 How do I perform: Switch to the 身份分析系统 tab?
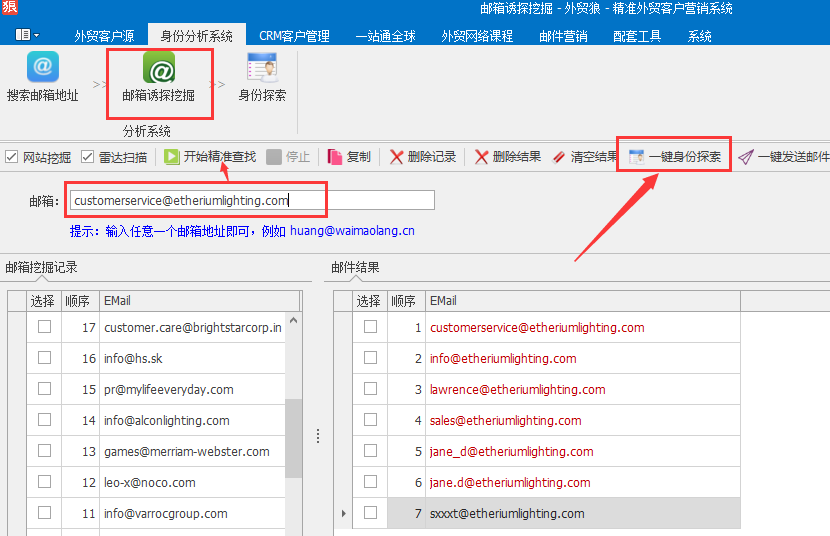196,36
